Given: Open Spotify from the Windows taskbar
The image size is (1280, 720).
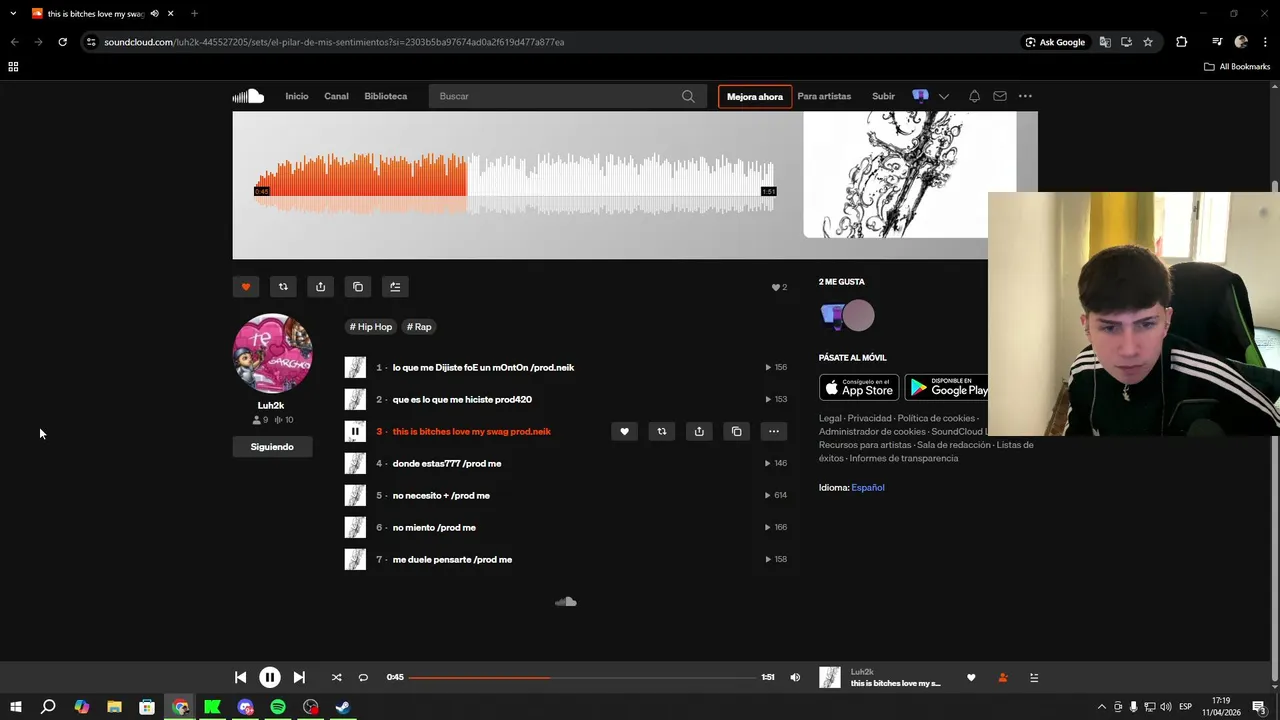Looking at the screenshot, I should click(278, 707).
